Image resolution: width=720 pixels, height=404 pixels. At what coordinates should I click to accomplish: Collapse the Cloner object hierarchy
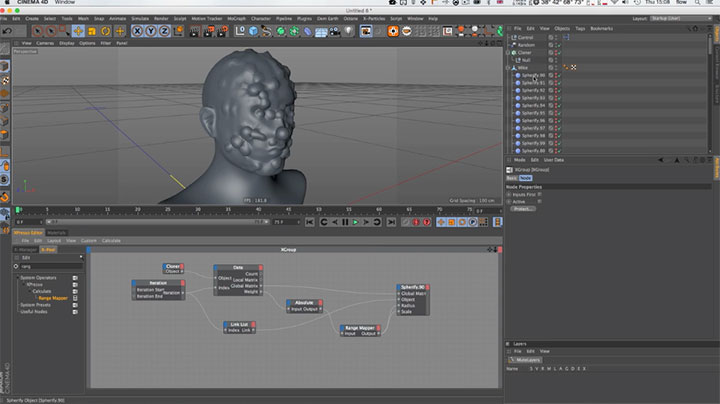[x=508, y=53]
